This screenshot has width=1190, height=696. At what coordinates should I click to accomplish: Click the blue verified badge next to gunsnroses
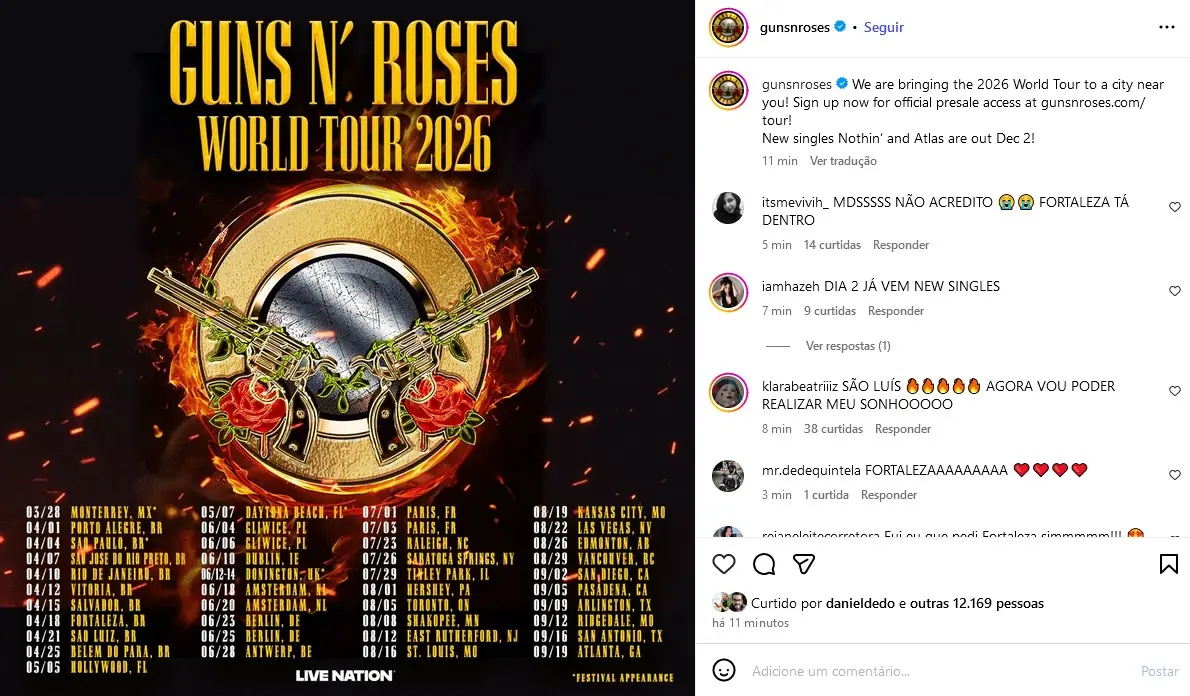[839, 27]
